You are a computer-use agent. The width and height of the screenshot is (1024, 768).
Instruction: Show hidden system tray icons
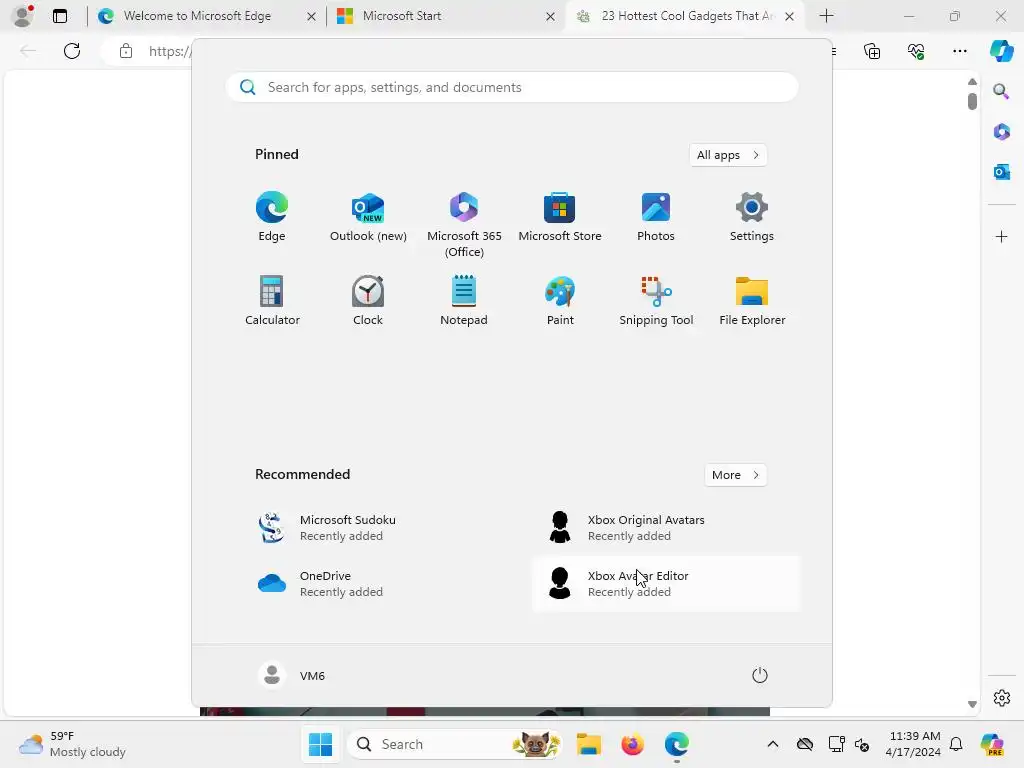tap(773, 744)
